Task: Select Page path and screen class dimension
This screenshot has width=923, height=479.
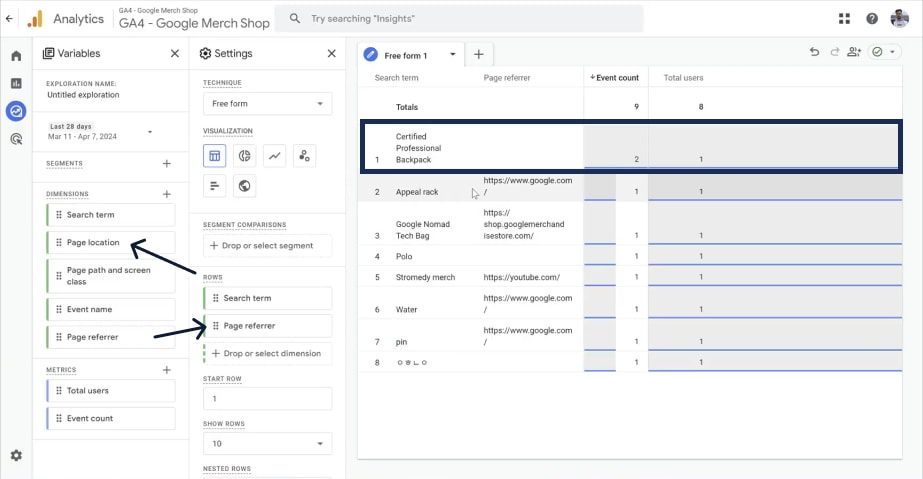Action: (x=111, y=275)
